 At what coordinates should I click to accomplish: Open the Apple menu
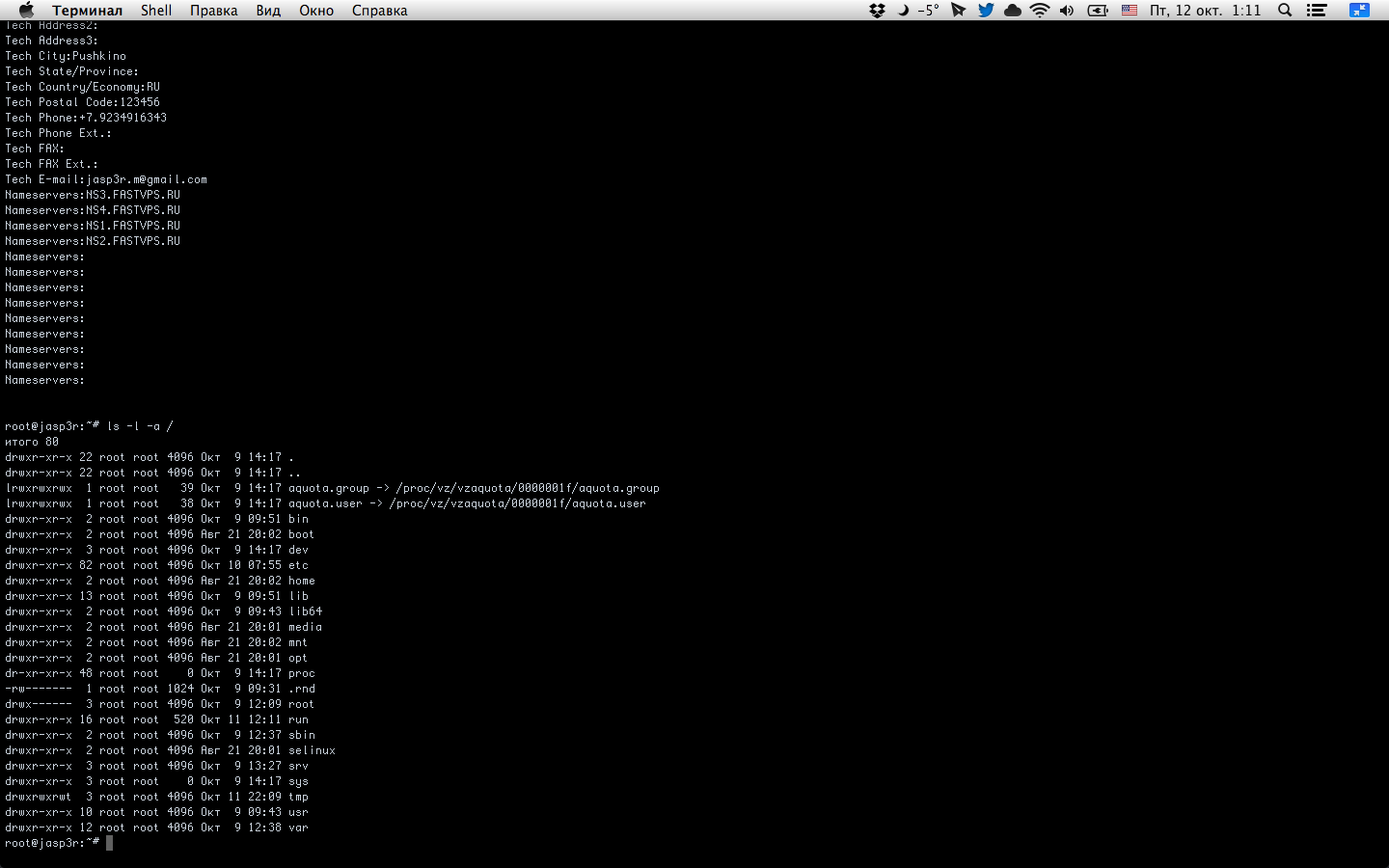coord(26,10)
